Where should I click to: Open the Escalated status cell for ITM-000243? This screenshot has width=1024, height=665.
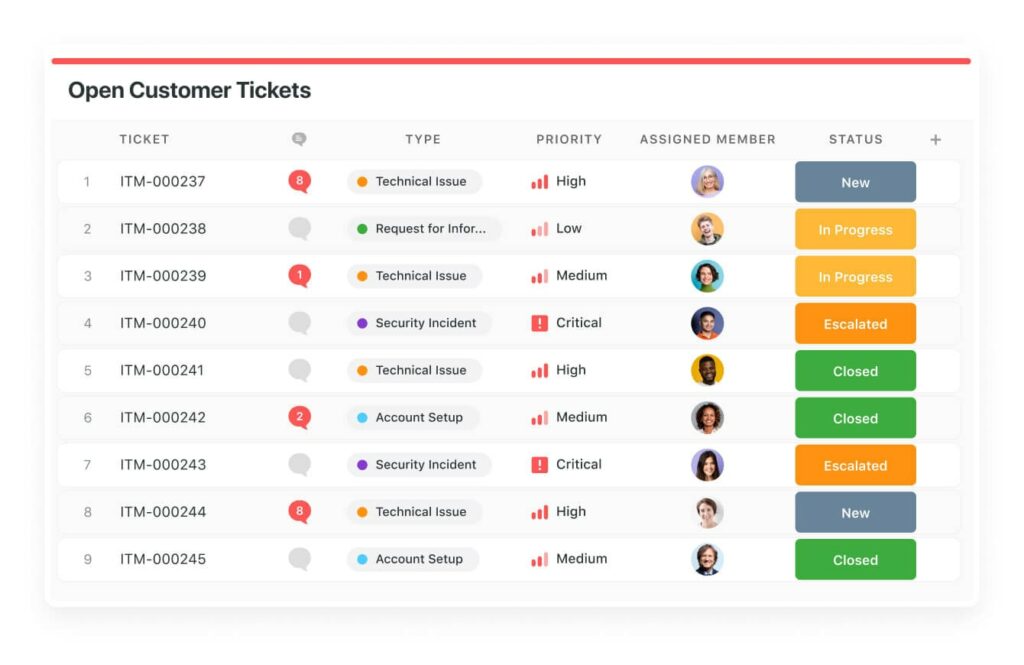(x=855, y=465)
